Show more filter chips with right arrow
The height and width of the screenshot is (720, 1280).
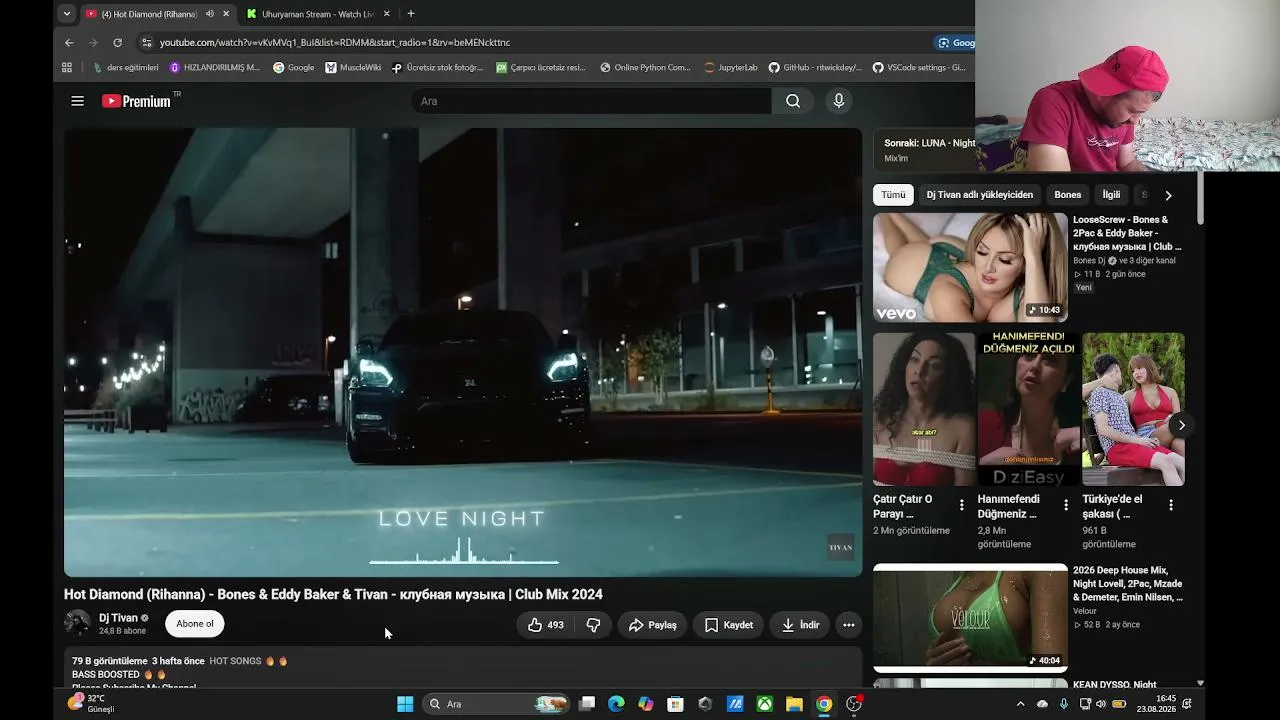point(1168,195)
